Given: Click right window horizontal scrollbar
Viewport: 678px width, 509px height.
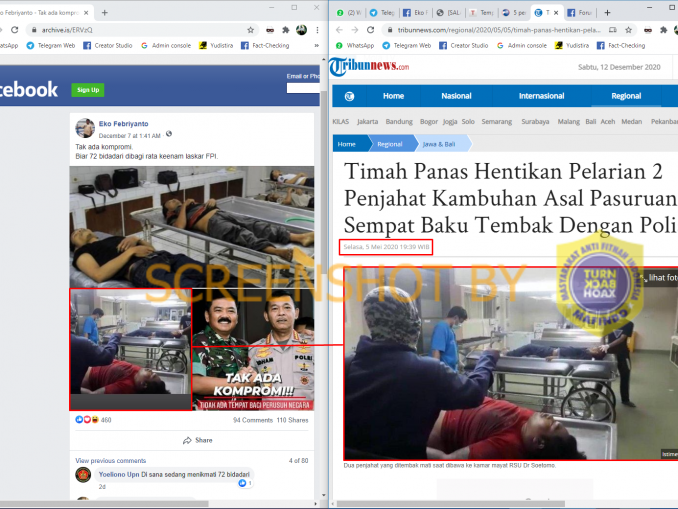Looking at the screenshot, I should click(x=451, y=504).
